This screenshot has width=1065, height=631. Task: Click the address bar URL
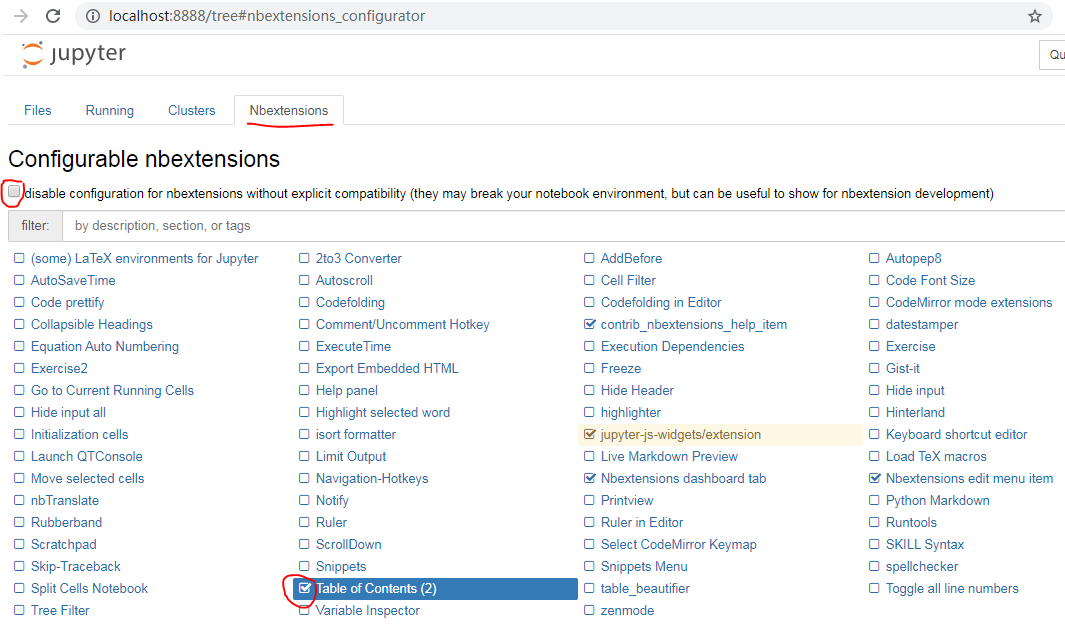pos(267,16)
